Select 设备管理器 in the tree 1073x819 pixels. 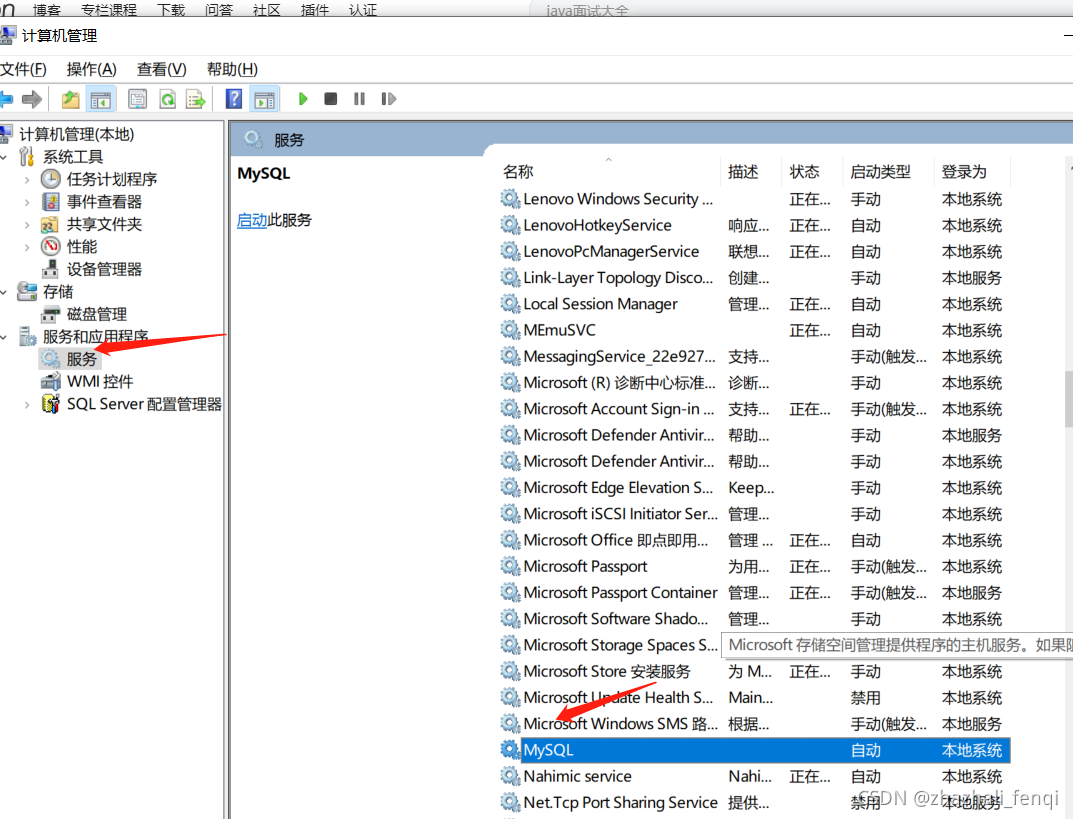pyautogui.click(x=104, y=270)
